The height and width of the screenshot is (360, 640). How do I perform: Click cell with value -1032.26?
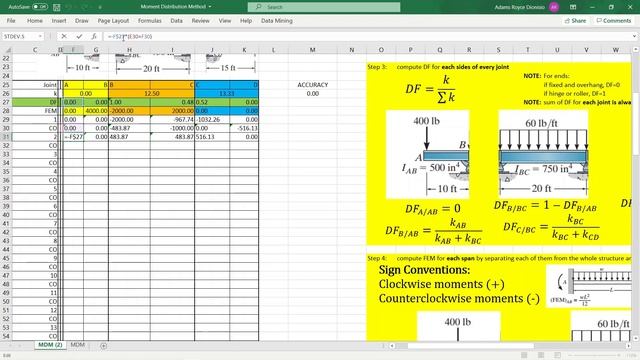pos(212,120)
